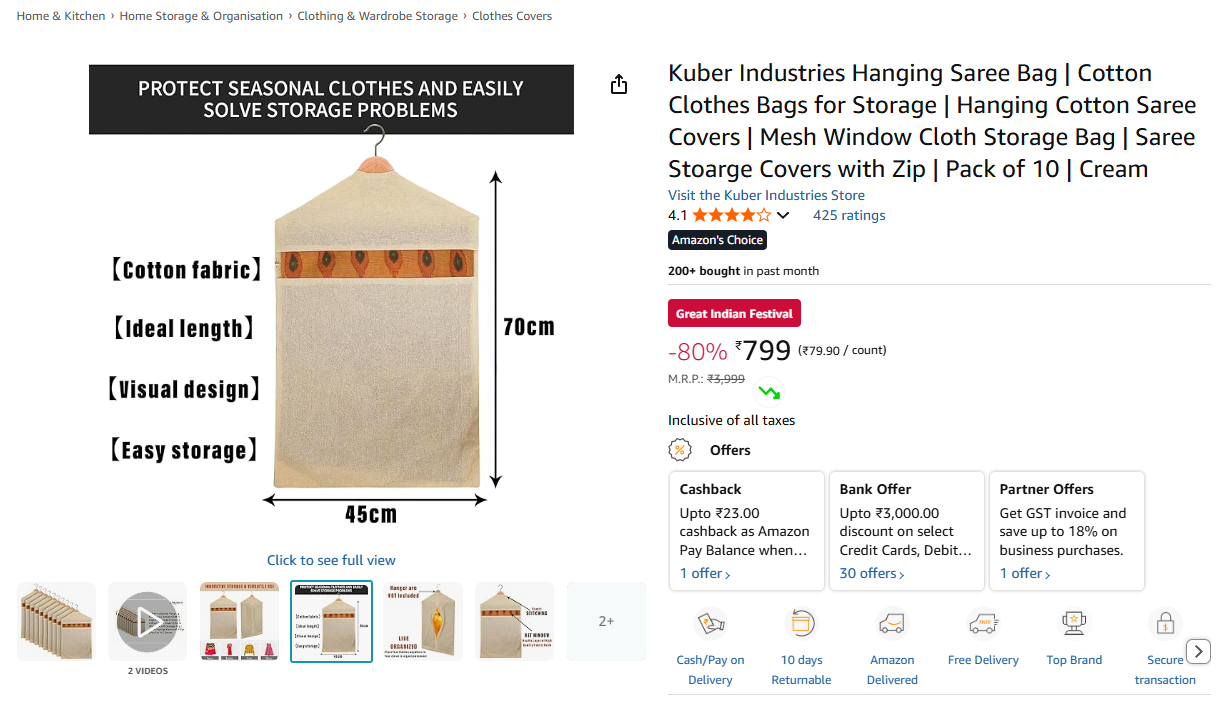The height and width of the screenshot is (709, 1228).
Task: Visit the Kuber Industries Store
Action: [x=766, y=194]
